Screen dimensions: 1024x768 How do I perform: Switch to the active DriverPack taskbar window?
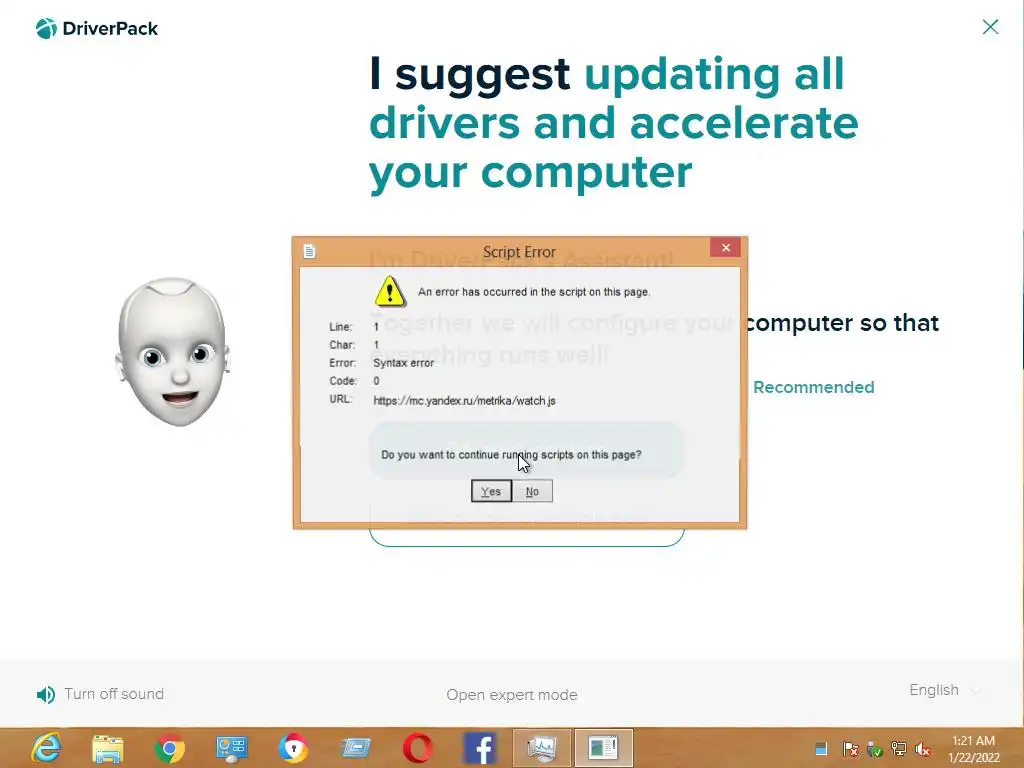(x=603, y=748)
